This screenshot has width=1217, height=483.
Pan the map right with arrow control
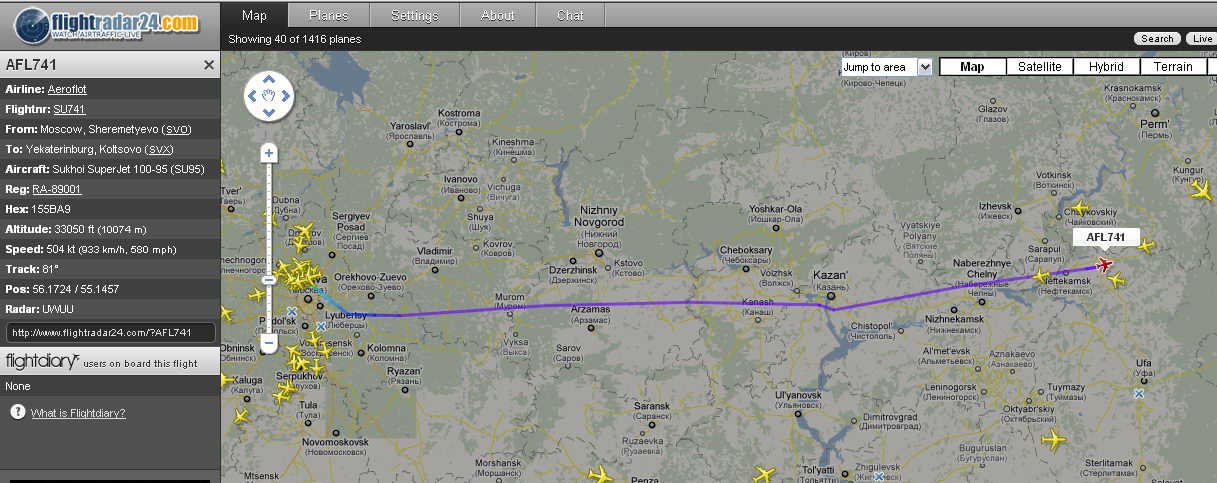[286, 97]
